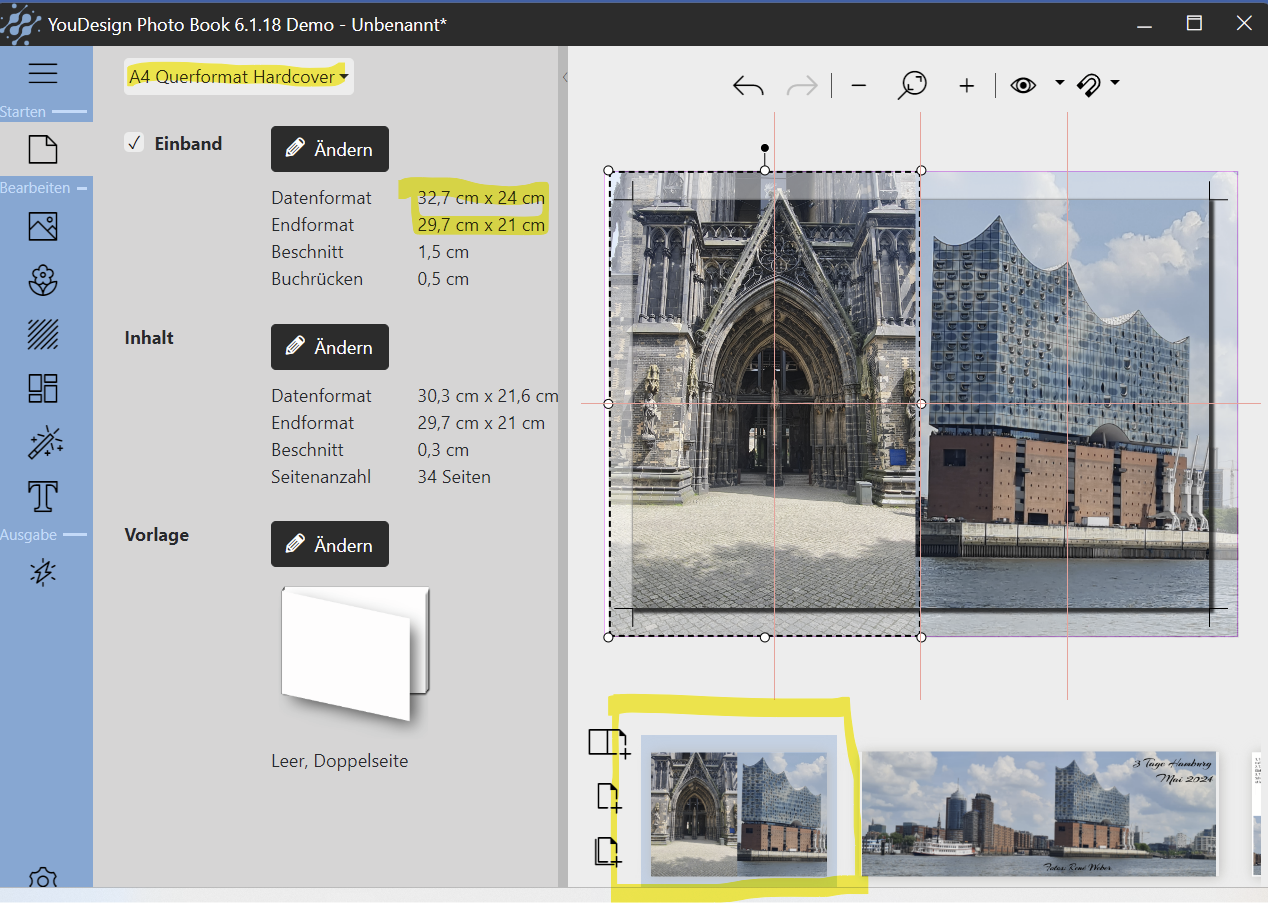Viewport: 1268px width, 904px height.
Task: Open the hatched backgrounds panel
Action: 43,334
